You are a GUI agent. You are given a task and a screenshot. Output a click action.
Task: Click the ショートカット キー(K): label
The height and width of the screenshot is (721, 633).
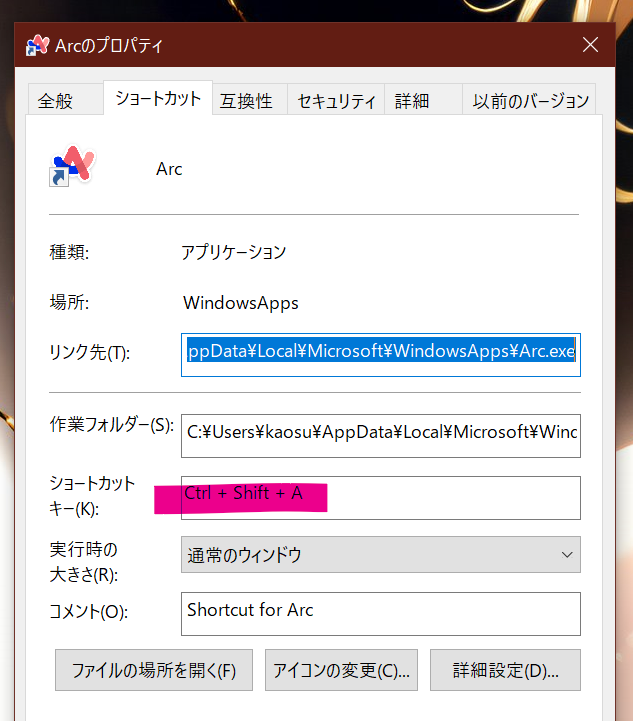click(x=92, y=496)
